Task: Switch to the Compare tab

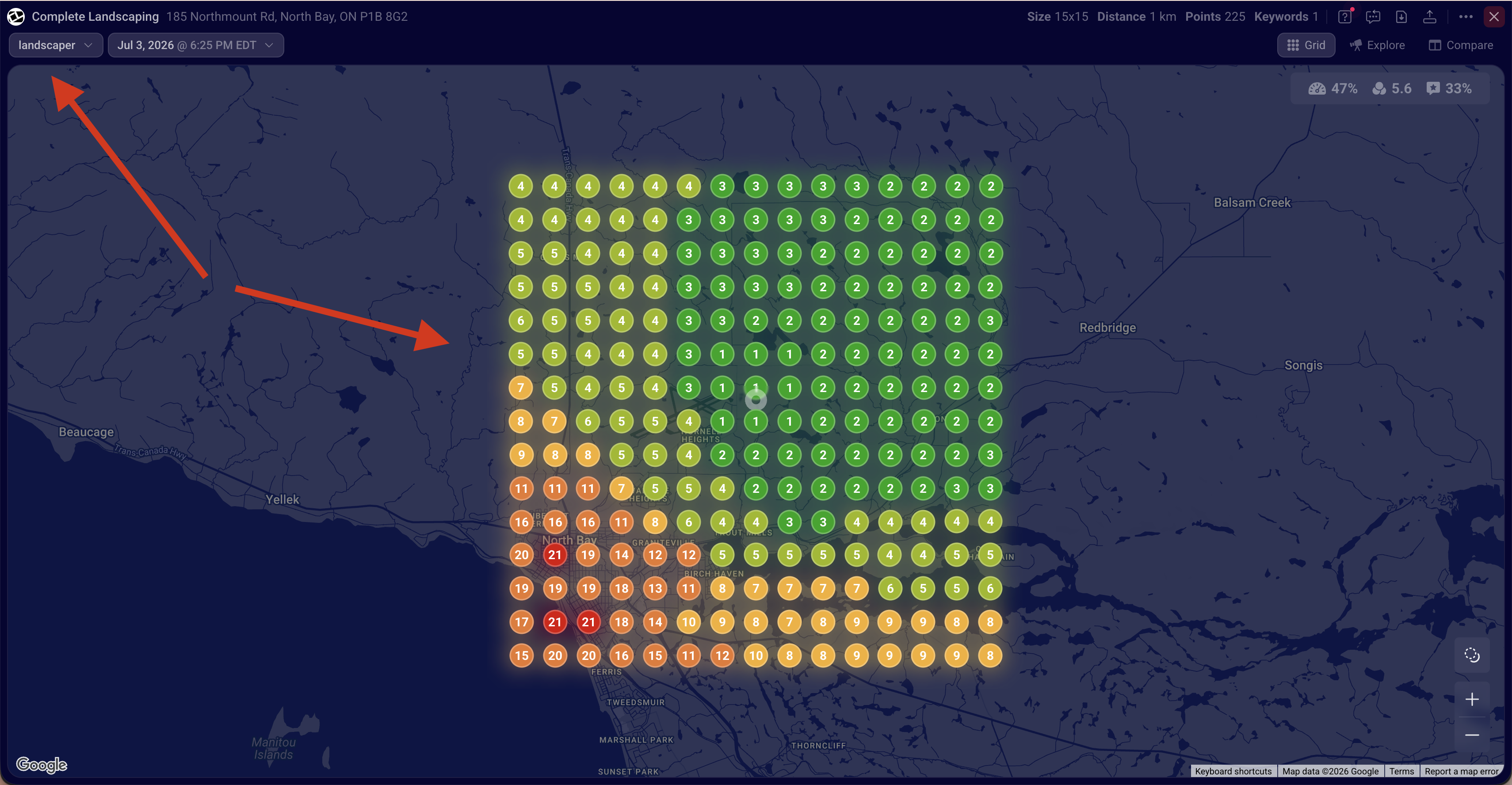Action: [1461, 45]
